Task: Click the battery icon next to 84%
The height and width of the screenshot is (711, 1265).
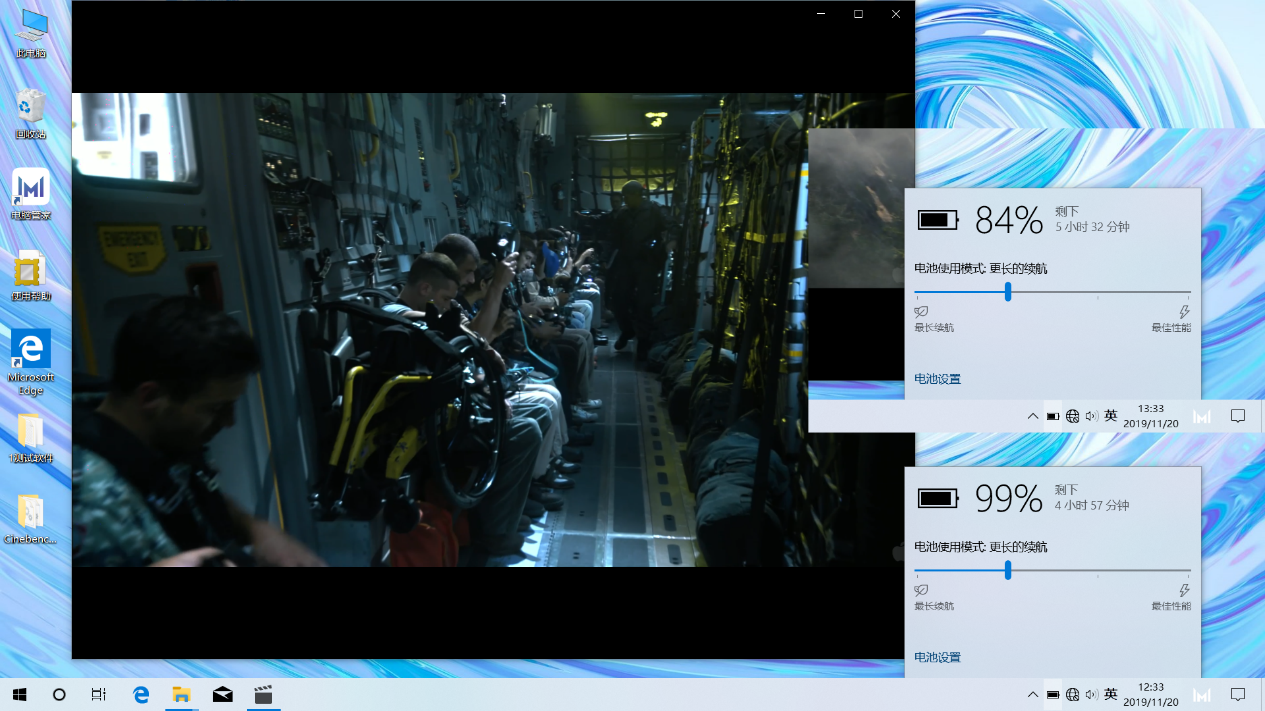Action: pyautogui.click(x=938, y=219)
